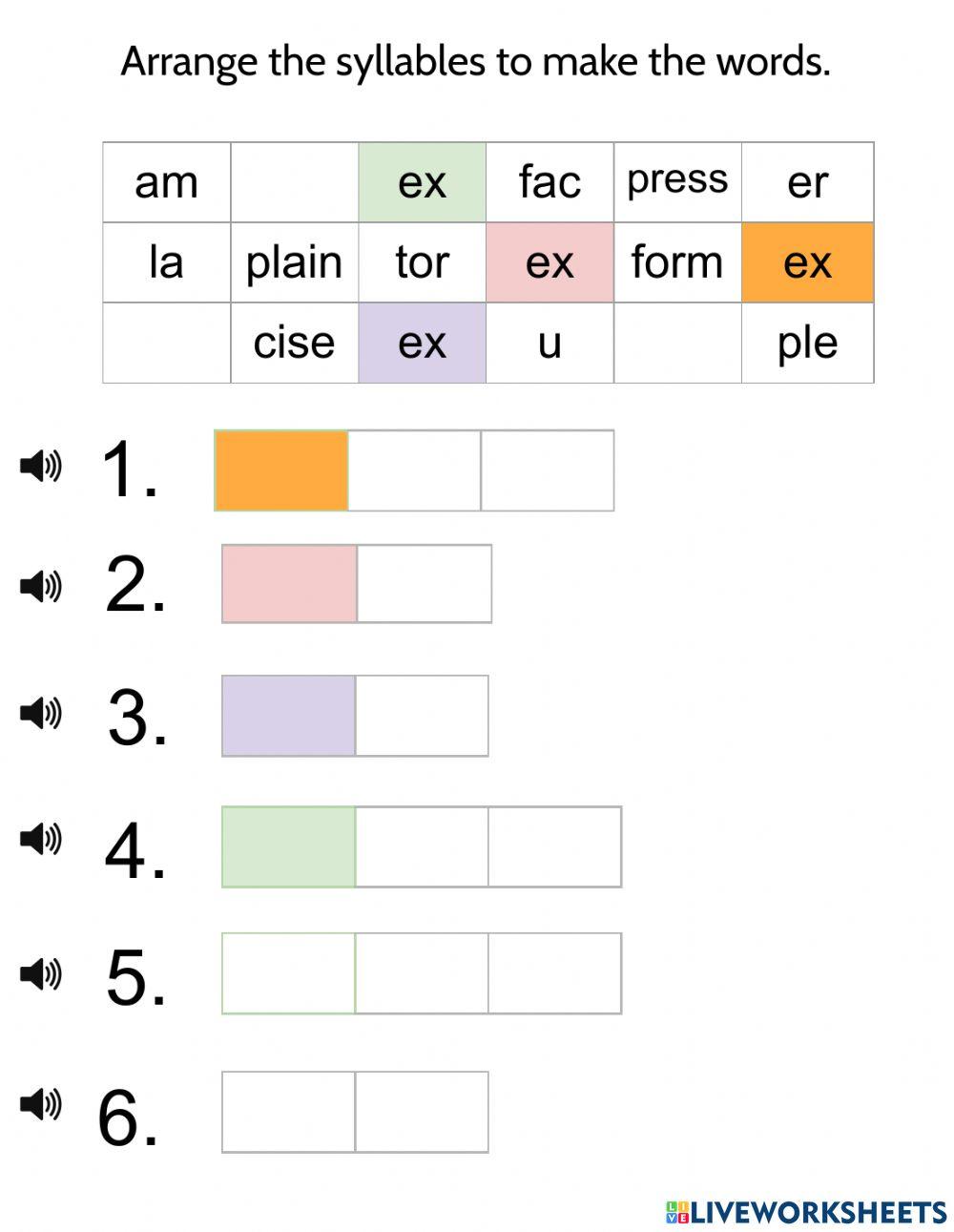This screenshot has width=954, height=1232.
Task: Select the purple answer box in row 3
Action: (x=288, y=716)
